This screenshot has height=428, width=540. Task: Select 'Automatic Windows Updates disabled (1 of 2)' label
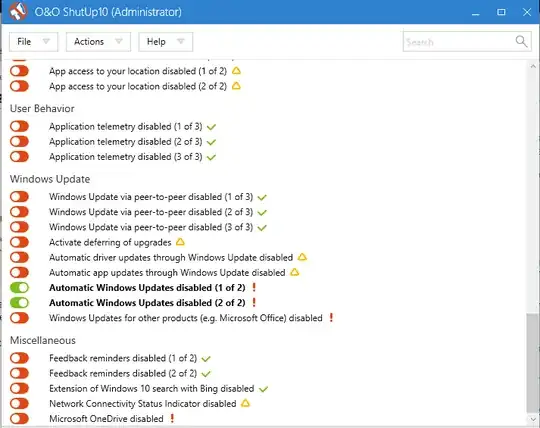click(x=147, y=288)
